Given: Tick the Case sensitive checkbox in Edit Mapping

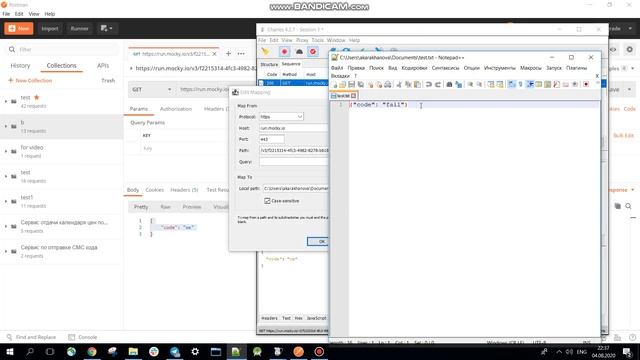Looking at the screenshot, I should click(x=267, y=201).
